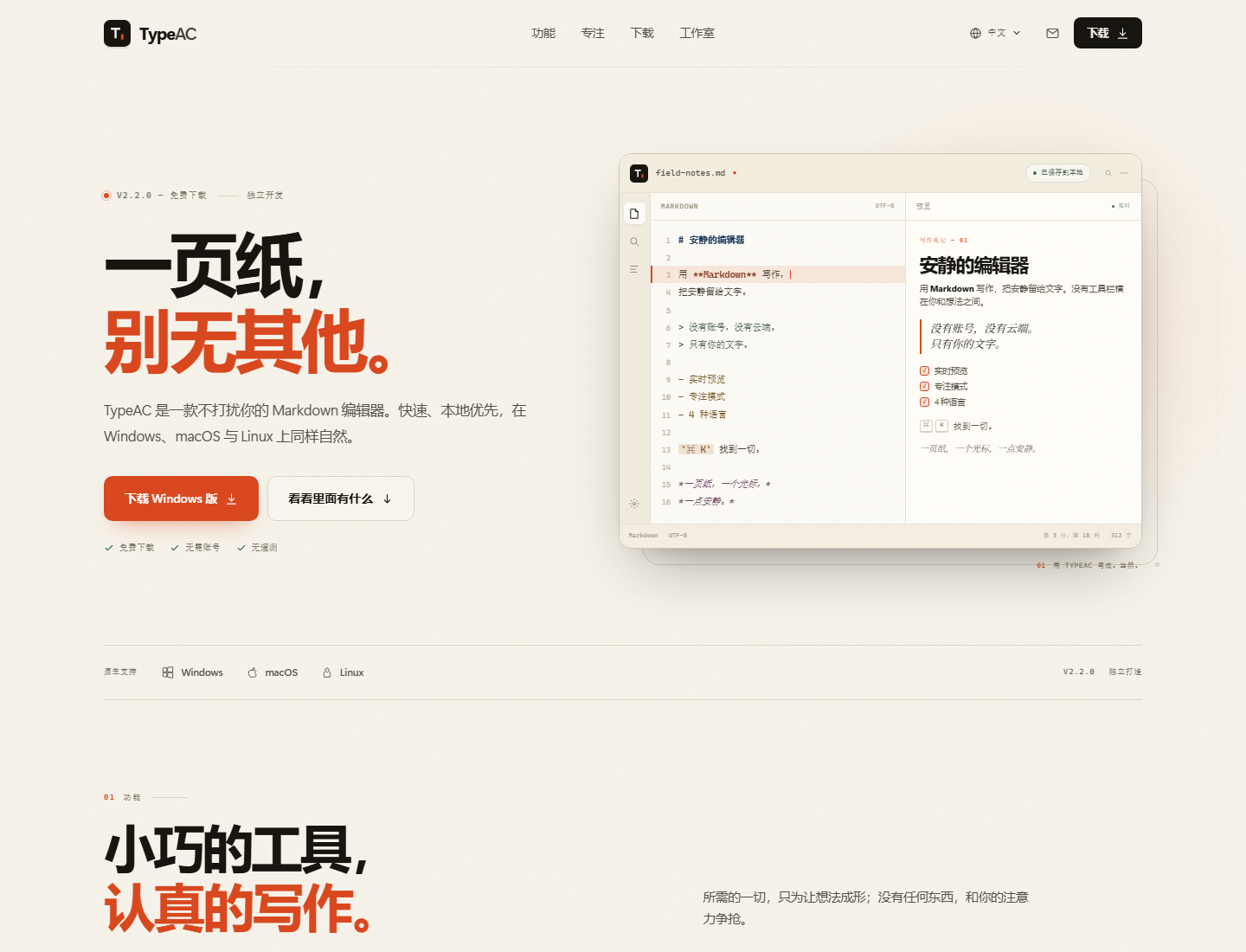Click the Markdown label in editor status bar

(643, 536)
